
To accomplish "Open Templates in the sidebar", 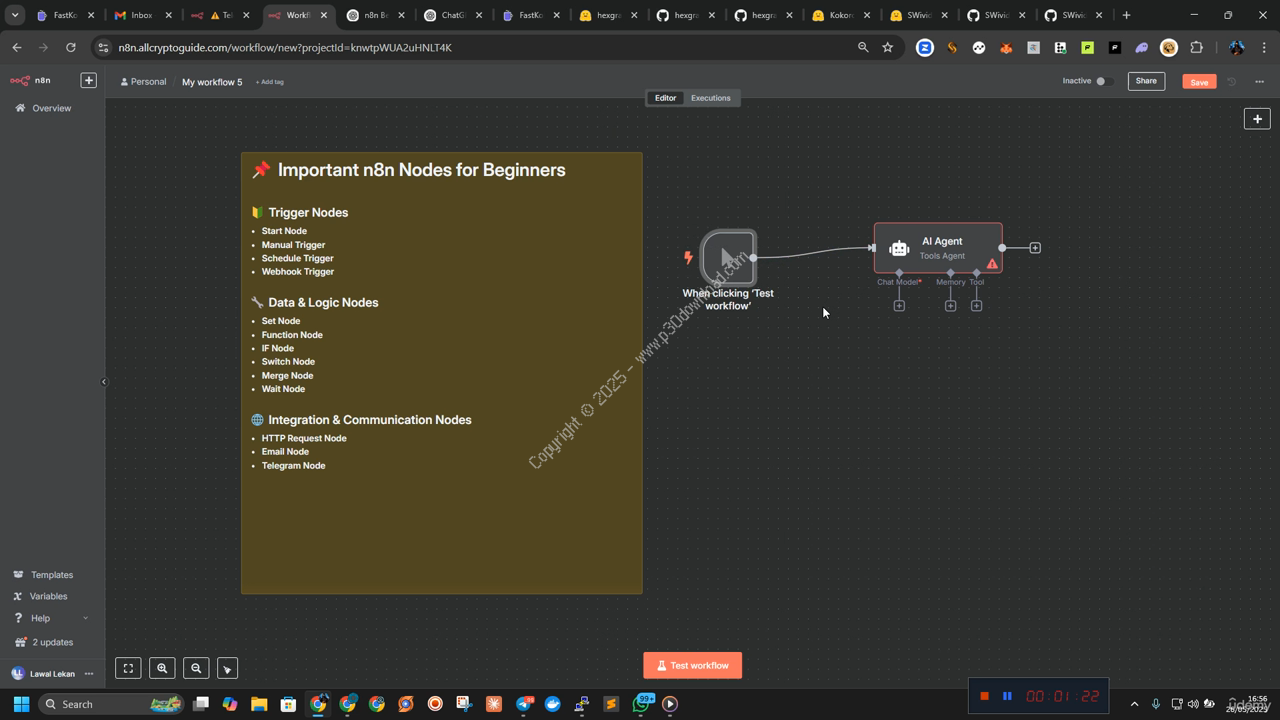I will click(x=52, y=575).
